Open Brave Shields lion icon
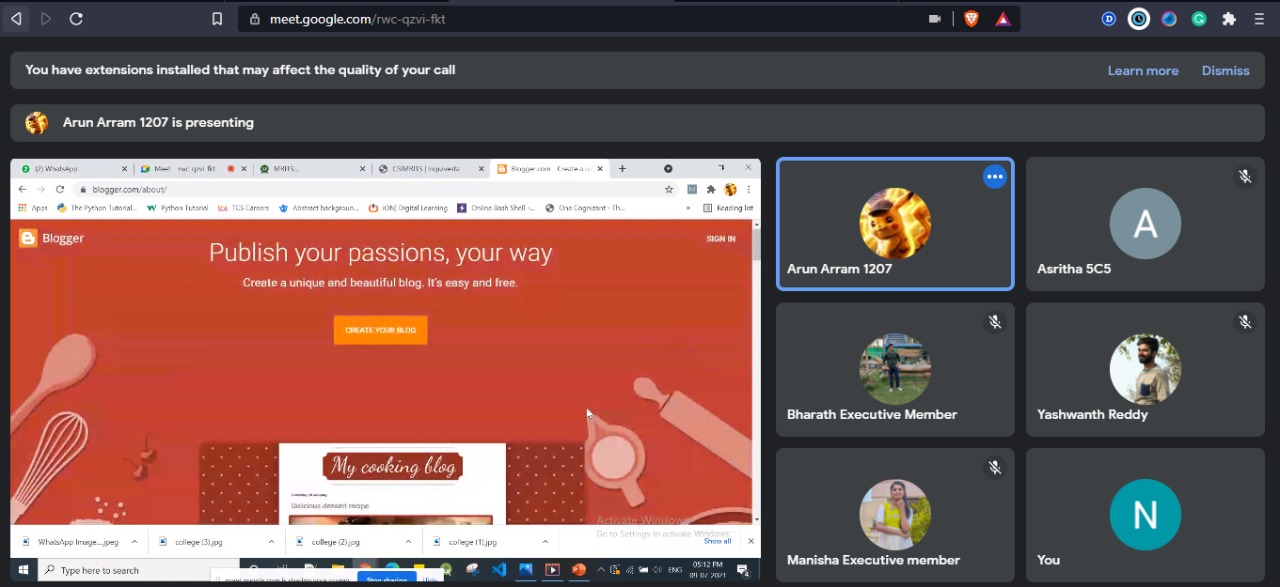1280x587 pixels. click(x=971, y=18)
